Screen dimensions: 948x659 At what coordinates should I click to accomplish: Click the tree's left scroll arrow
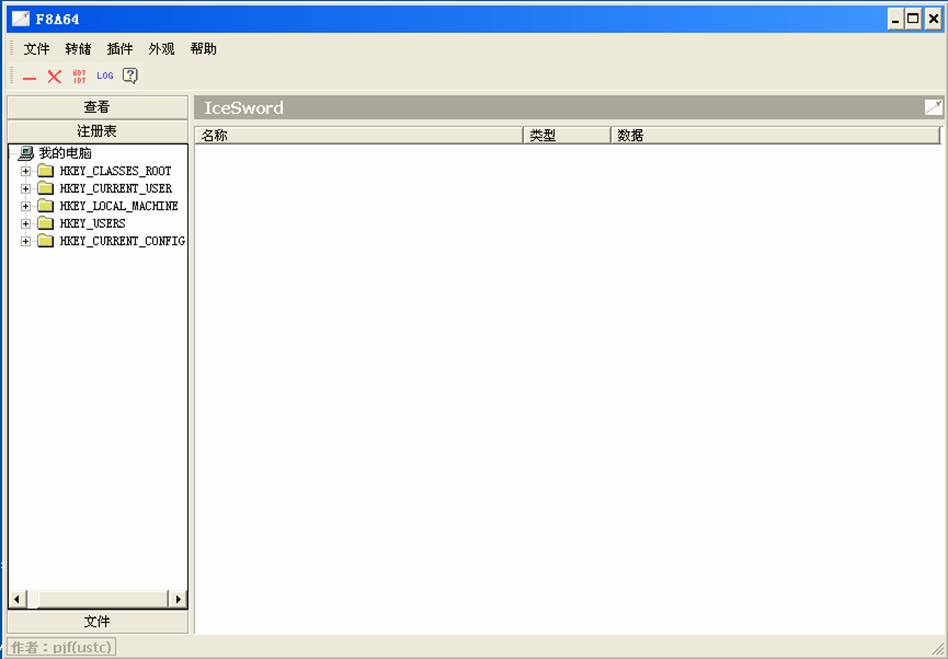16,599
